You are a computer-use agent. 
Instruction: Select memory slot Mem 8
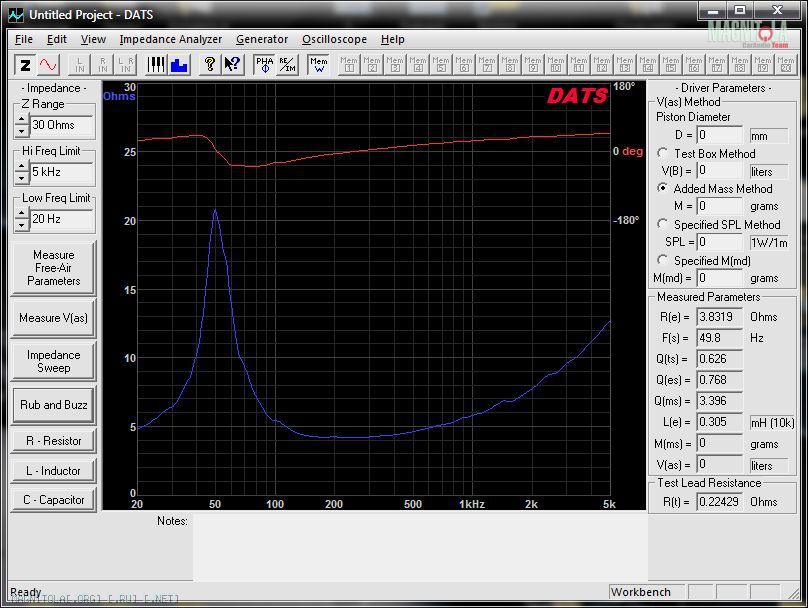click(510, 65)
